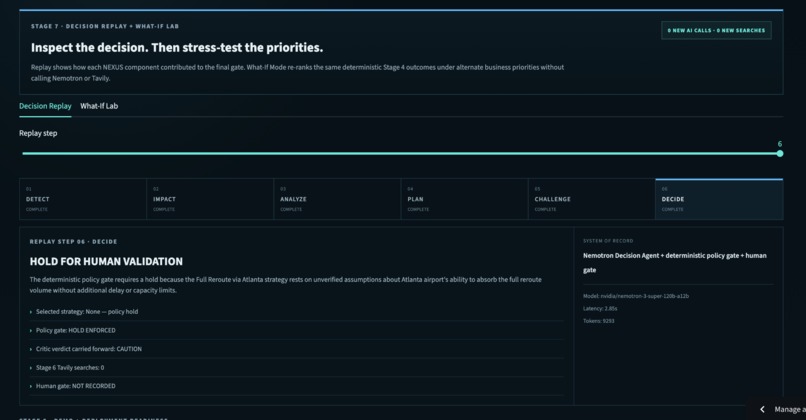Image resolution: width=806 pixels, height=420 pixels.
Task: Click the HOLD FOR HUMAN VALIDATION heading
Action: click(106, 261)
